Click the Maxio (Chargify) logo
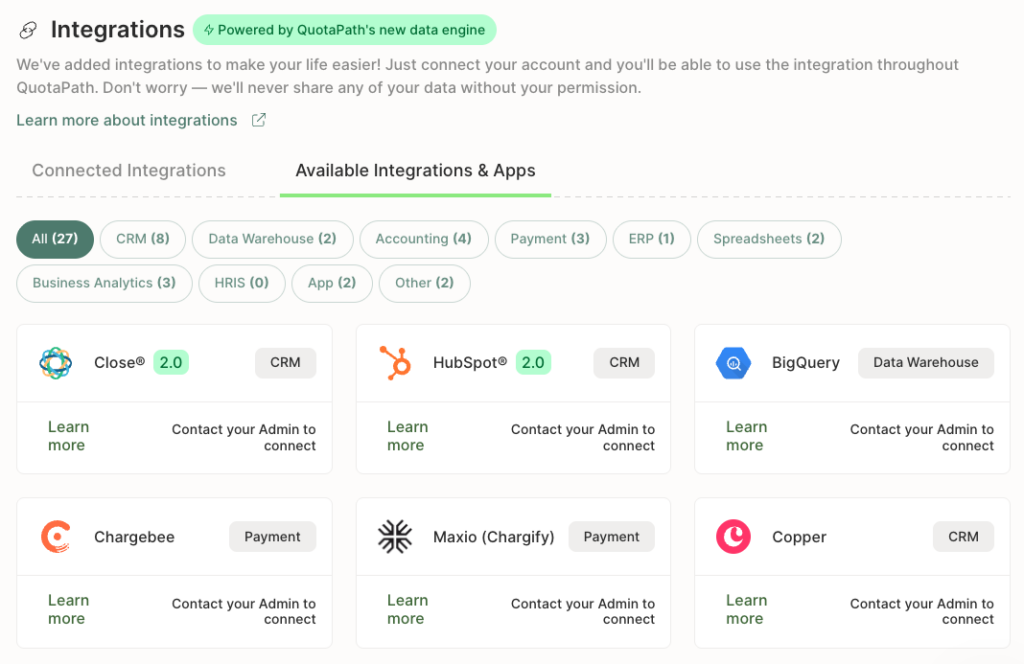Viewport: 1024px width, 664px height. click(394, 537)
